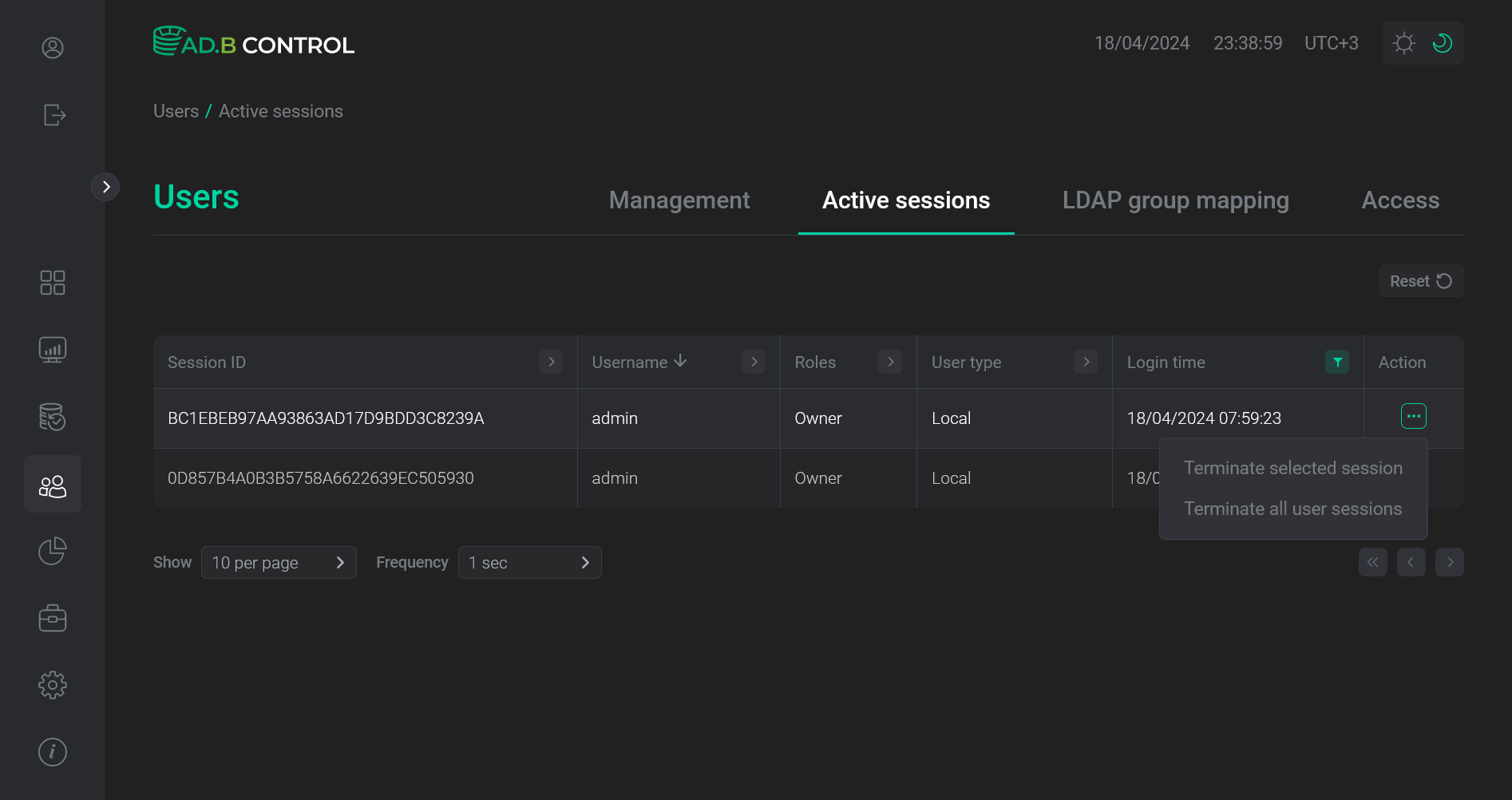1512x800 pixels.
Task: Click the logout icon in the sidebar
Action: [x=53, y=115]
